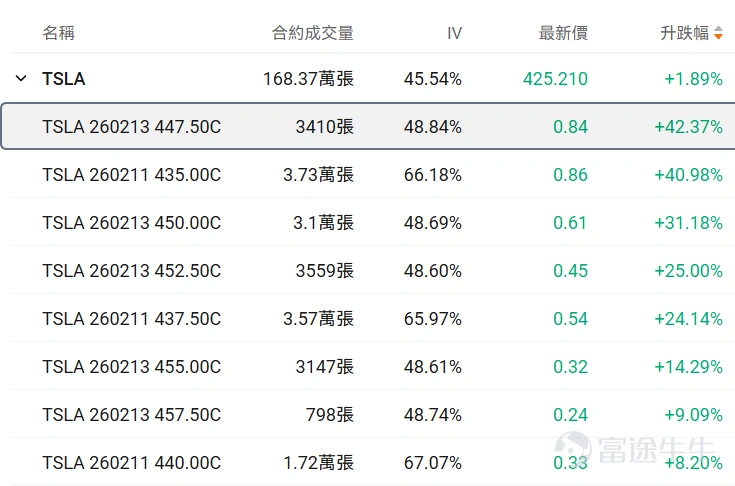Click TSLA change +1.89%
Screen dimensions: 735x486
tap(694, 79)
